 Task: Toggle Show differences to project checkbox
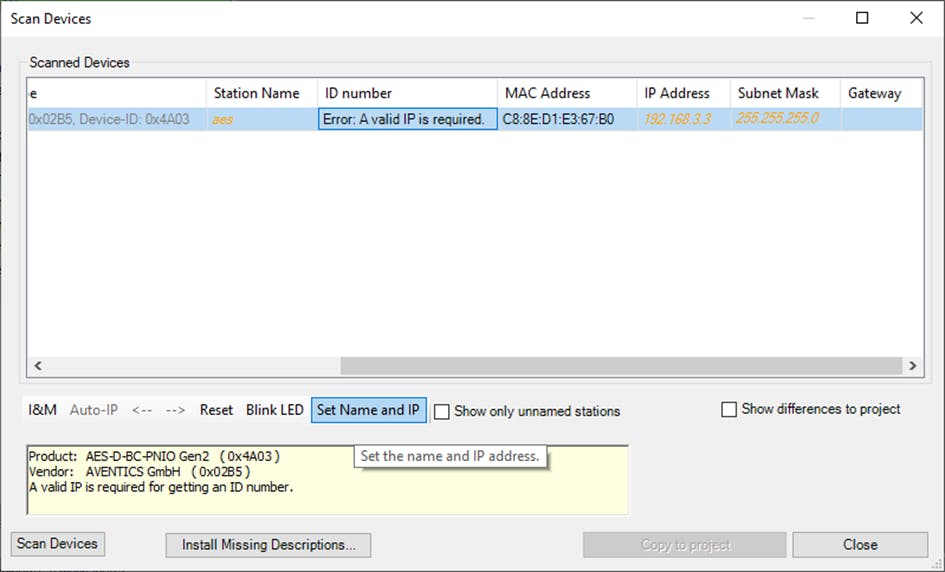(729, 409)
